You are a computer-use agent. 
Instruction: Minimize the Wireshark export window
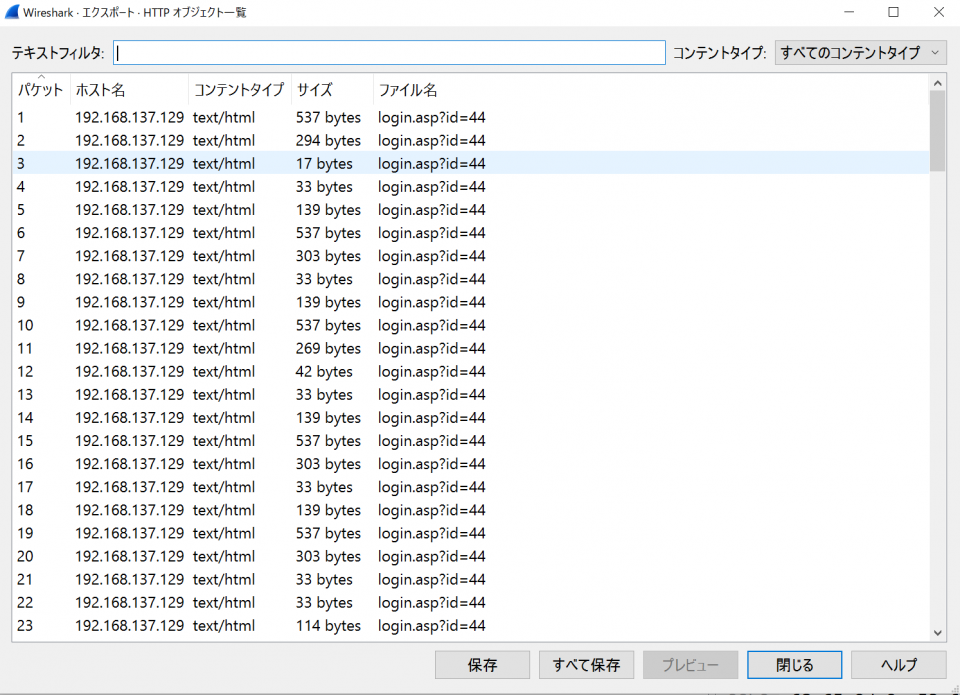[x=849, y=12]
